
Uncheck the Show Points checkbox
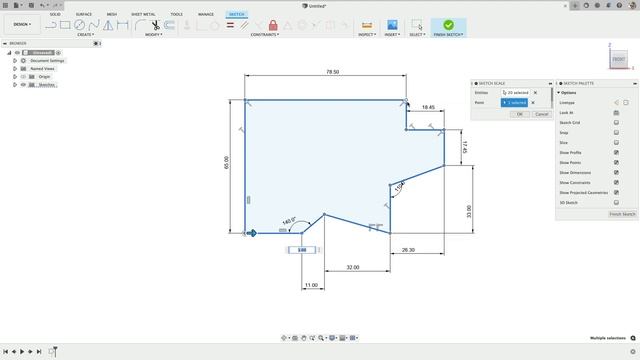click(616, 162)
